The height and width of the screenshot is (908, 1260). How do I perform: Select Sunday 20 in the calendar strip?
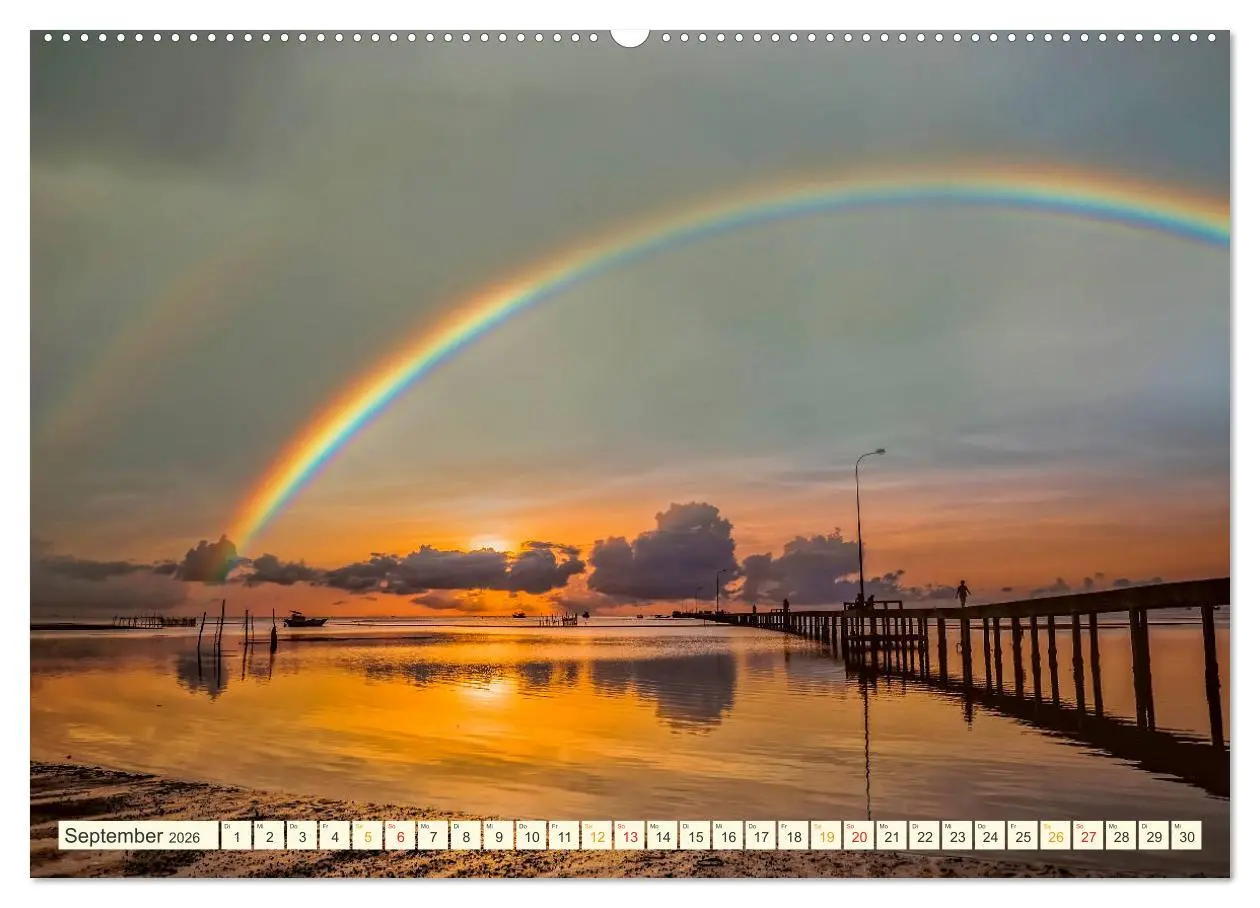859,836
